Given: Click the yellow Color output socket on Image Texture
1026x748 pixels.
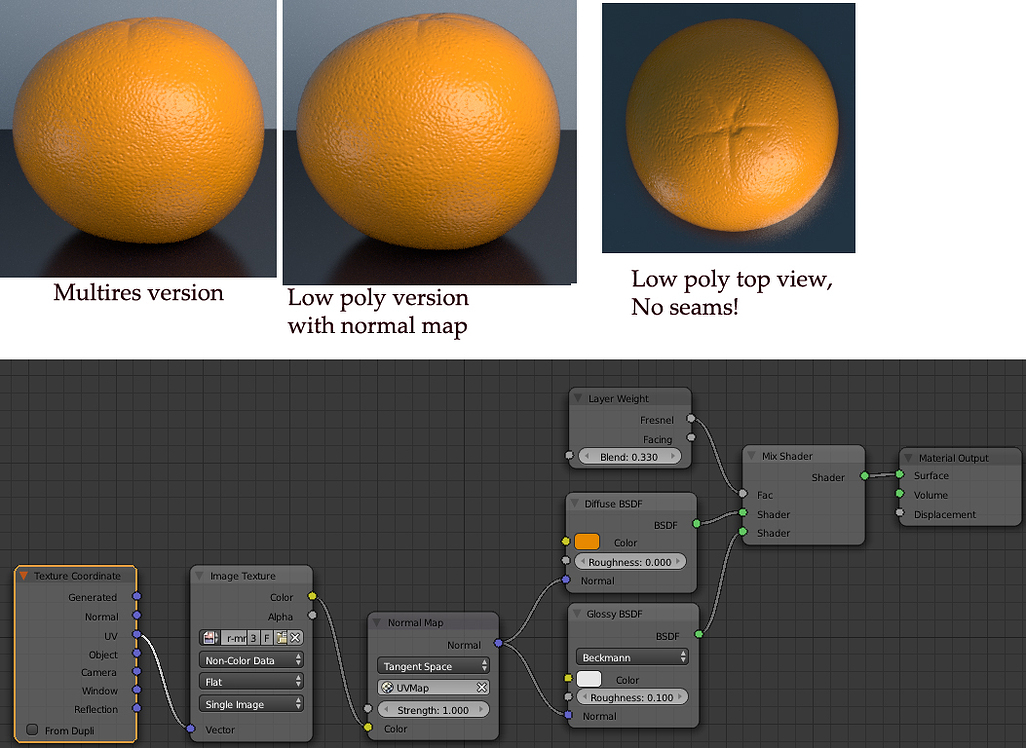Looking at the screenshot, I should point(312,596).
